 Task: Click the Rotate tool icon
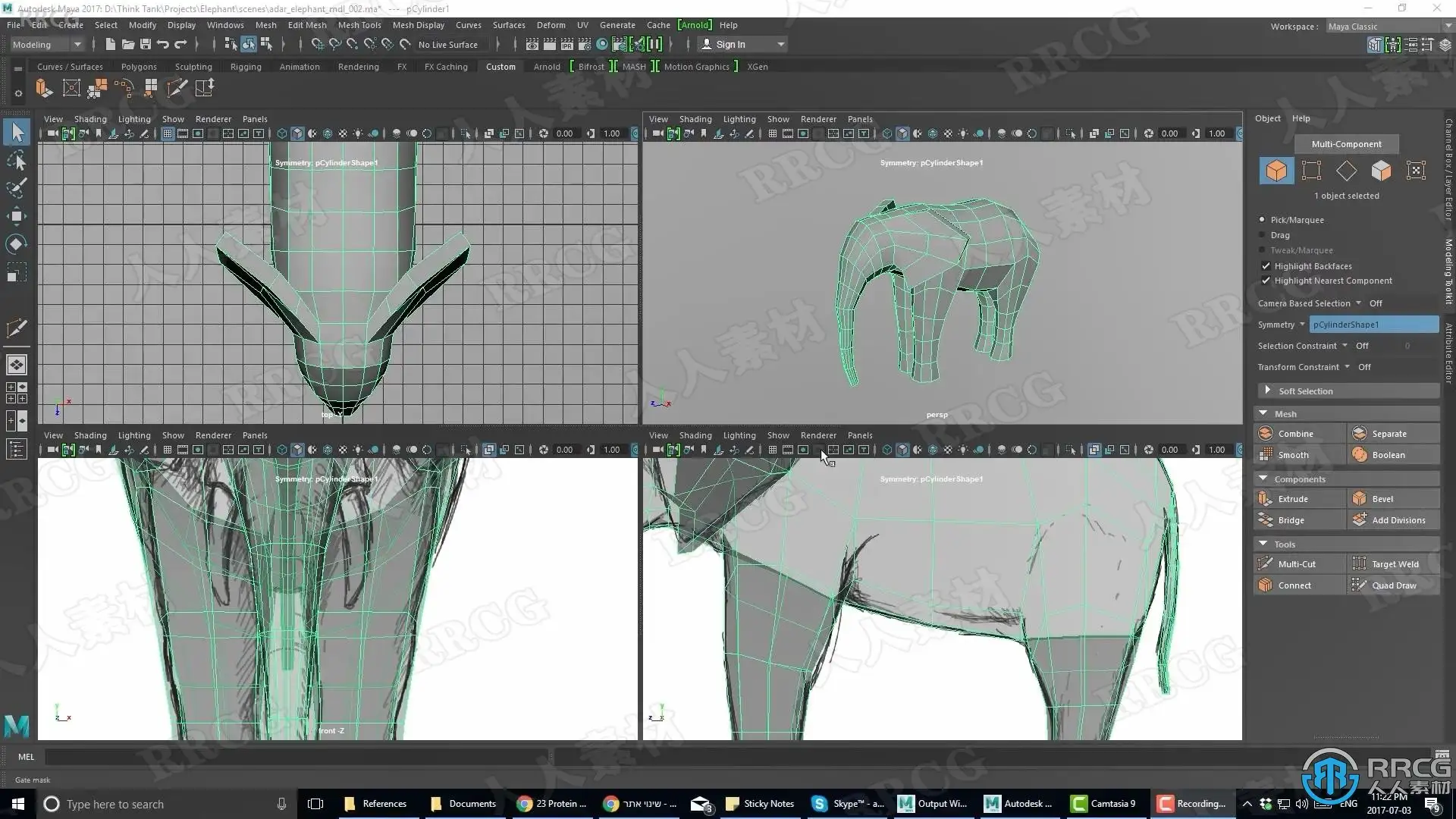tap(17, 244)
